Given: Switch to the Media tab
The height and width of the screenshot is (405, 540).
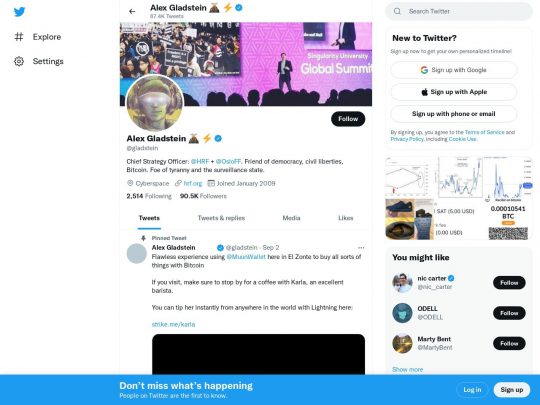Looking at the screenshot, I should point(291,218).
